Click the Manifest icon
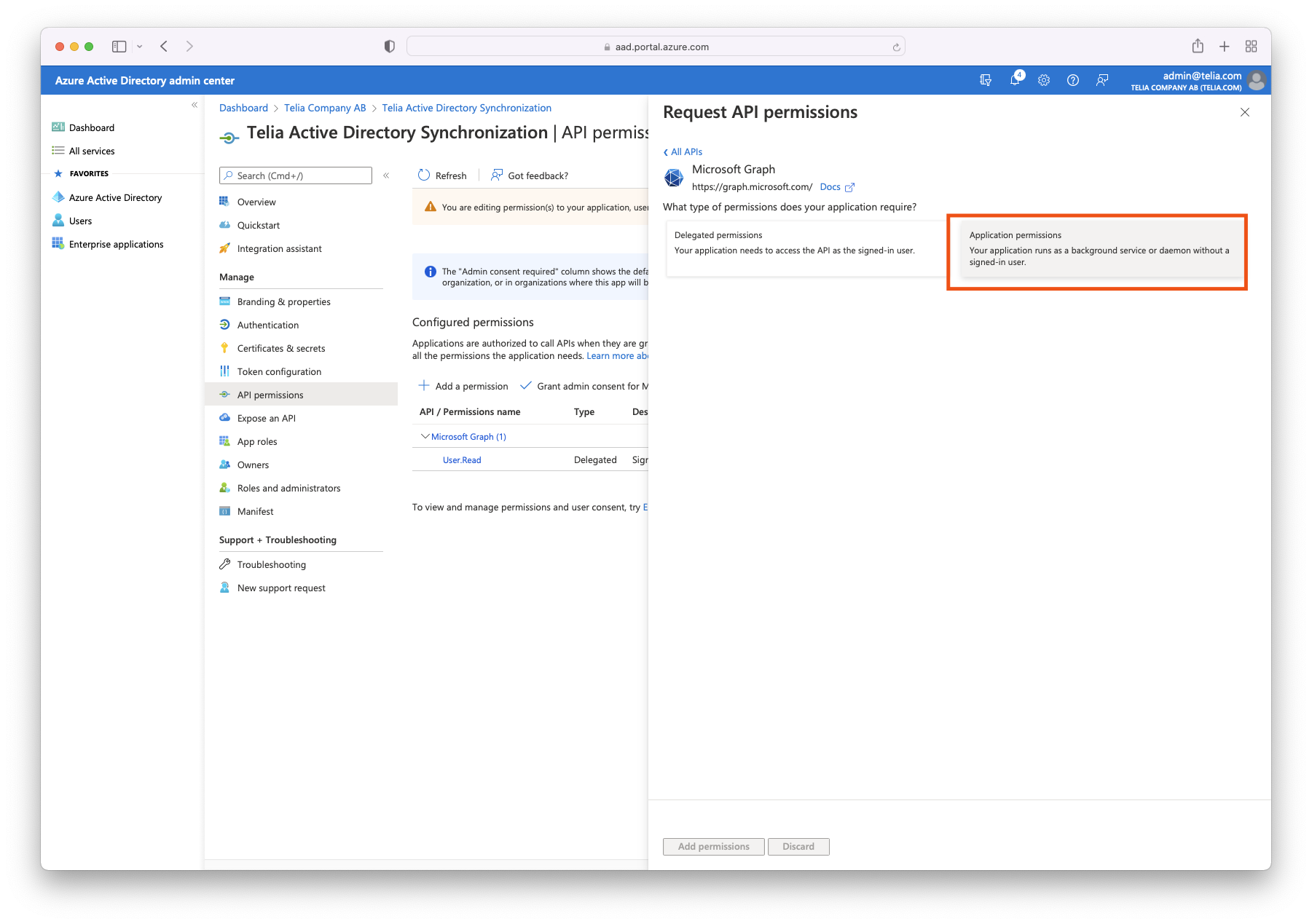 pyautogui.click(x=224, y=511)
